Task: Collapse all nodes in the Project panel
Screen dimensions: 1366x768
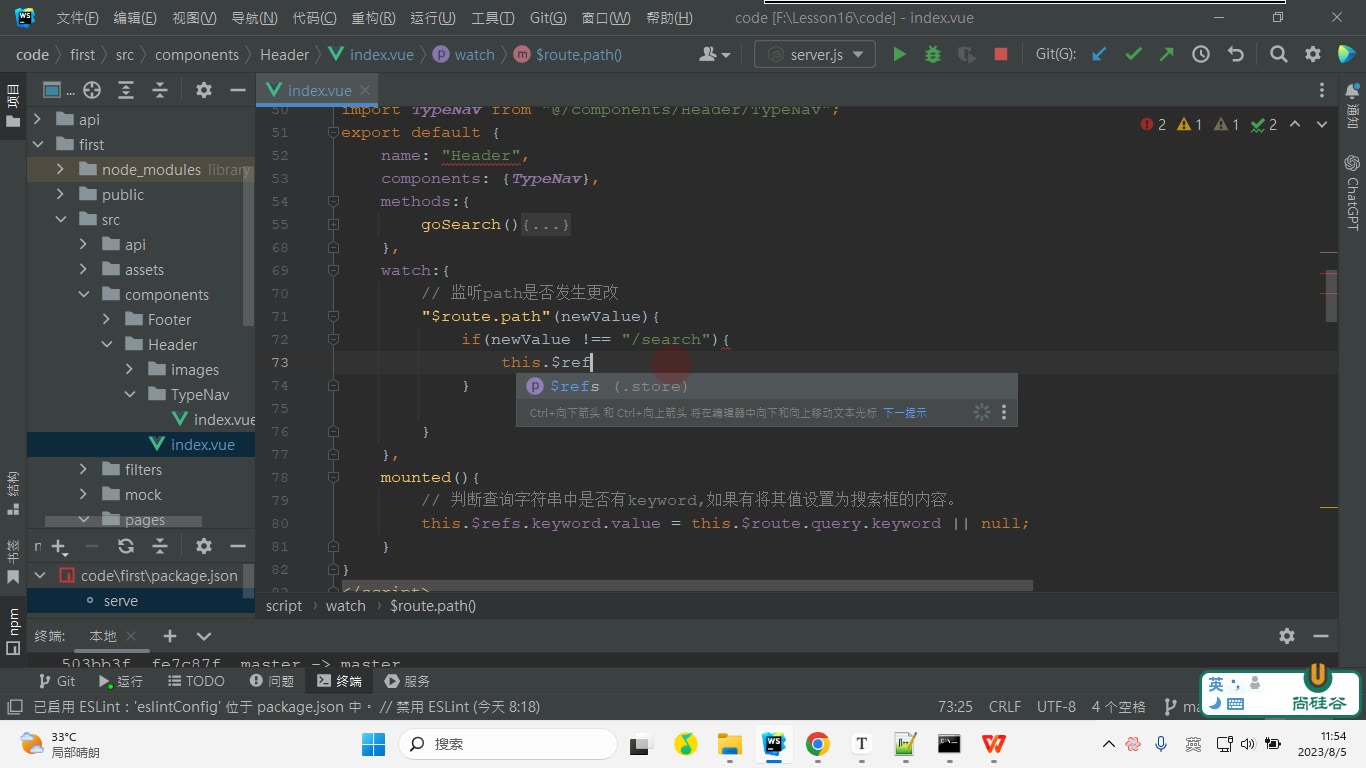Action: [x=159, y=90]
